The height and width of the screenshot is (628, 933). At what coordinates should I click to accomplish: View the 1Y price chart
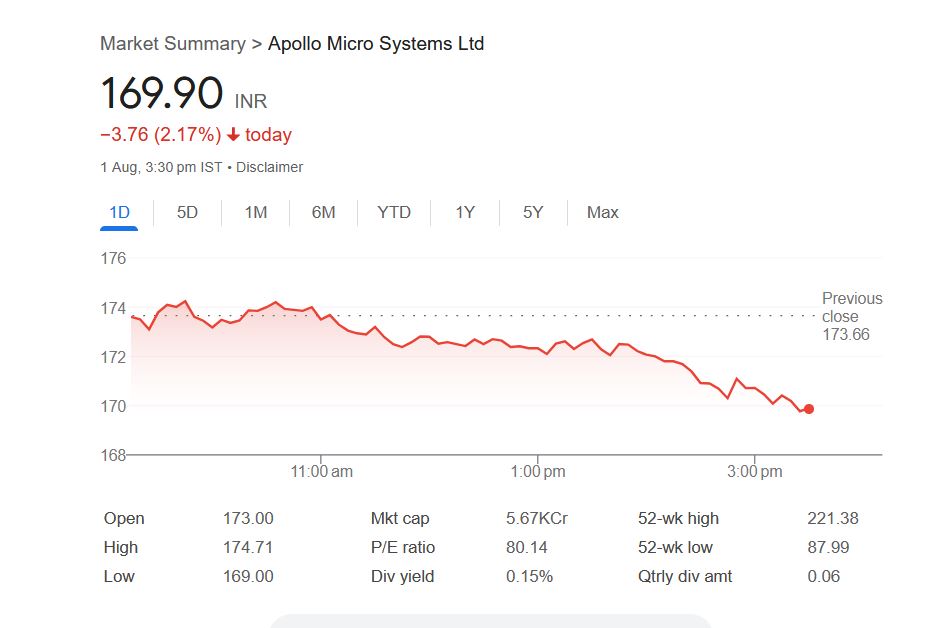(x=465, y=212)
